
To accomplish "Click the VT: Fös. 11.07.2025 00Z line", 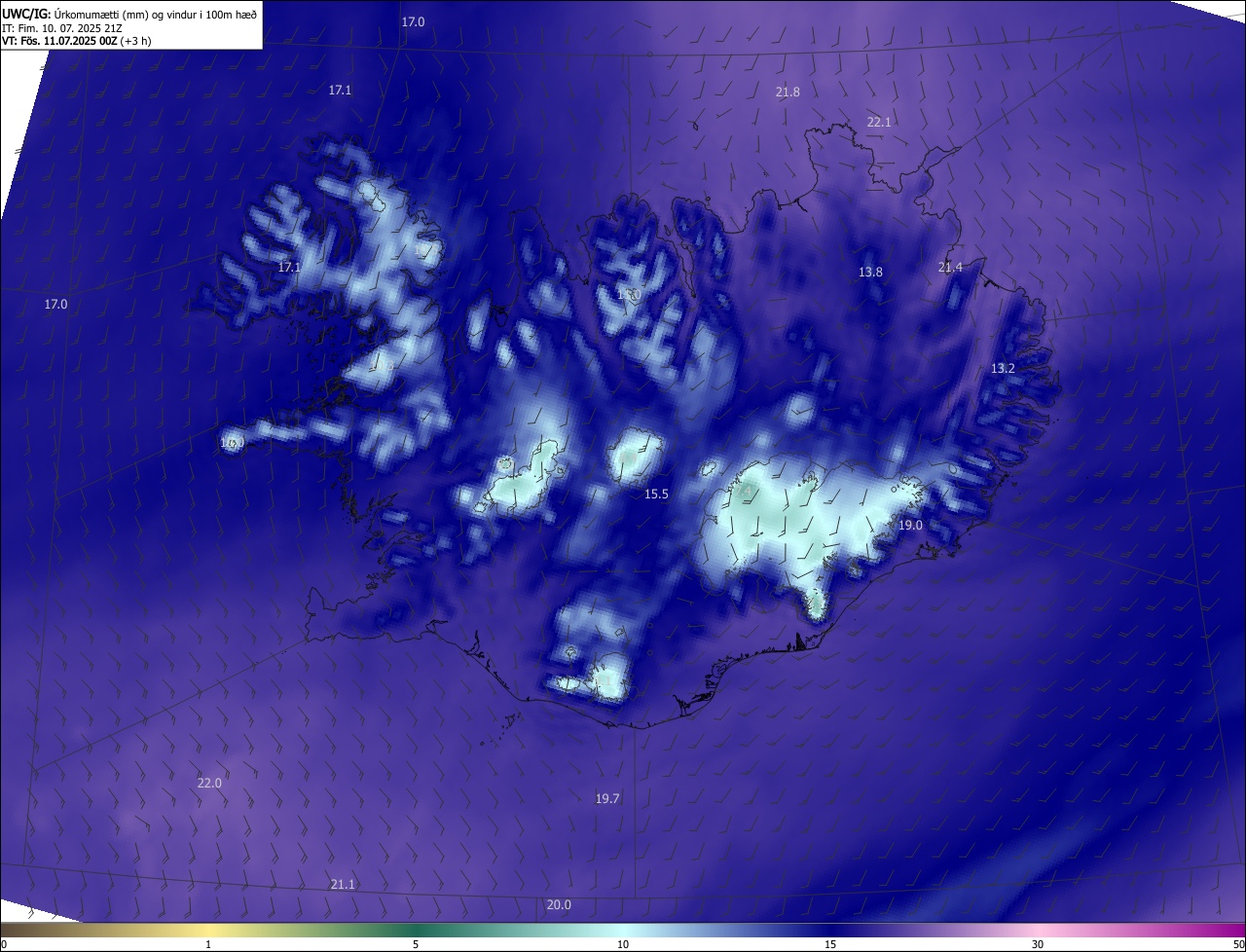I will 77,41.
